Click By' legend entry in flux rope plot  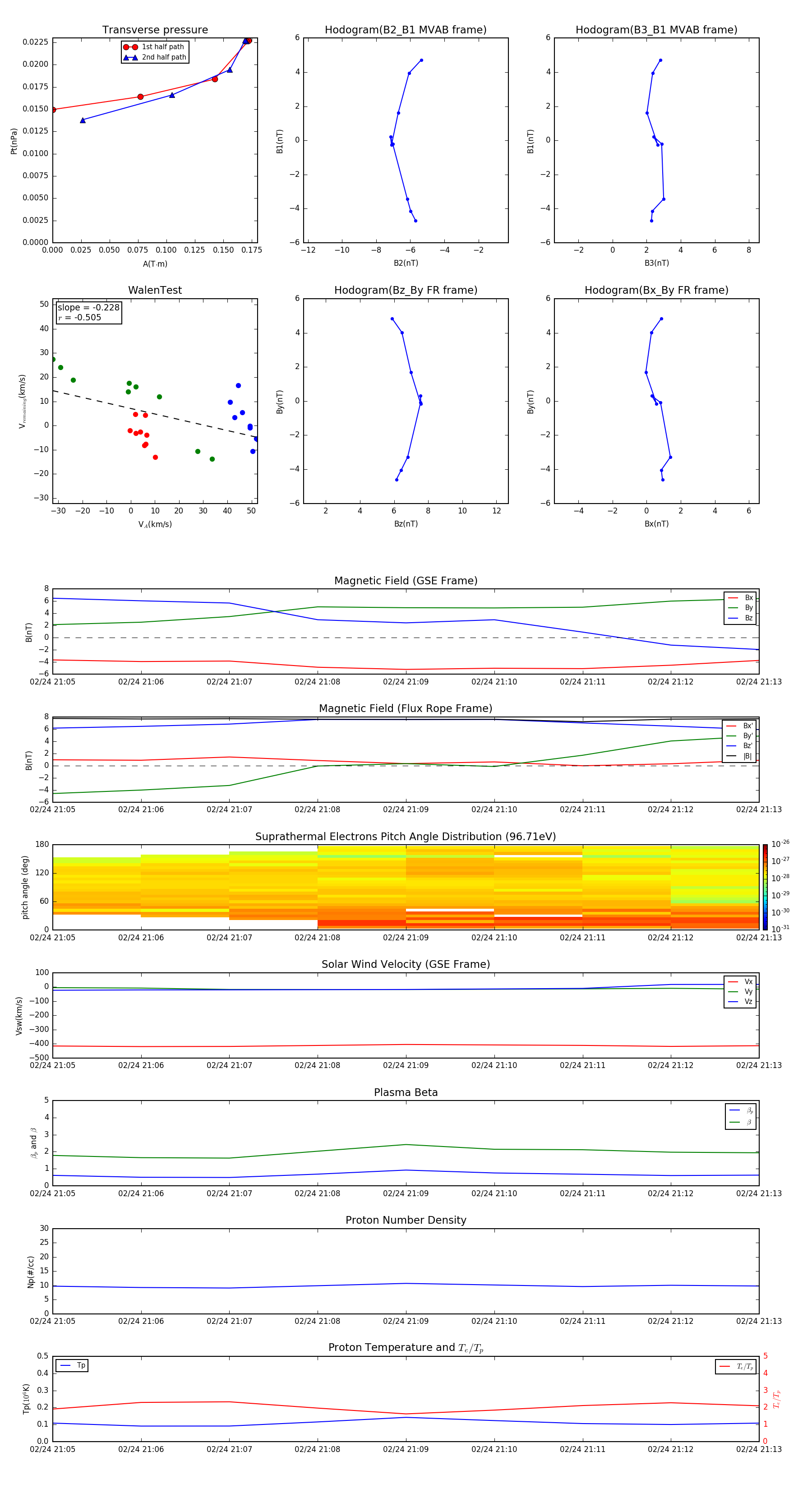tap(739, 736)
